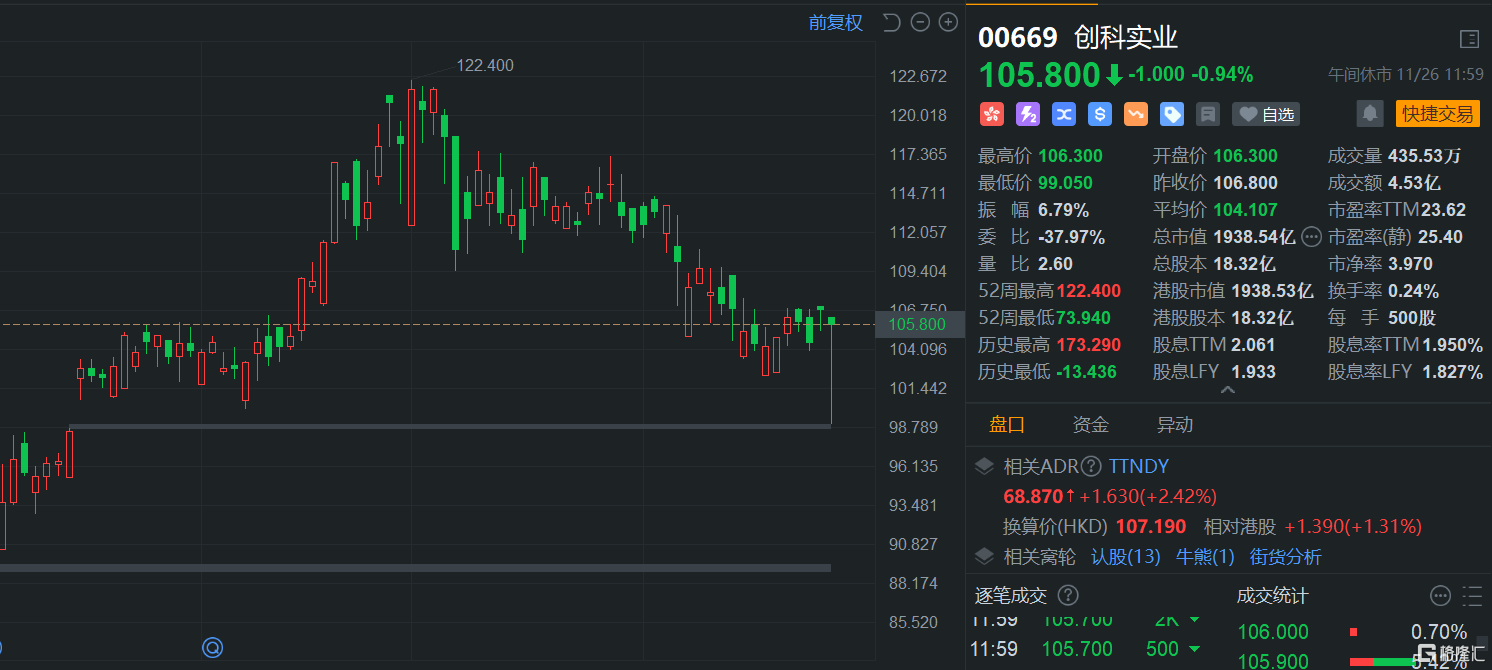Open 快捷交易 quick trade
Screen dimensions: 1492x670
pos(1437,114)
